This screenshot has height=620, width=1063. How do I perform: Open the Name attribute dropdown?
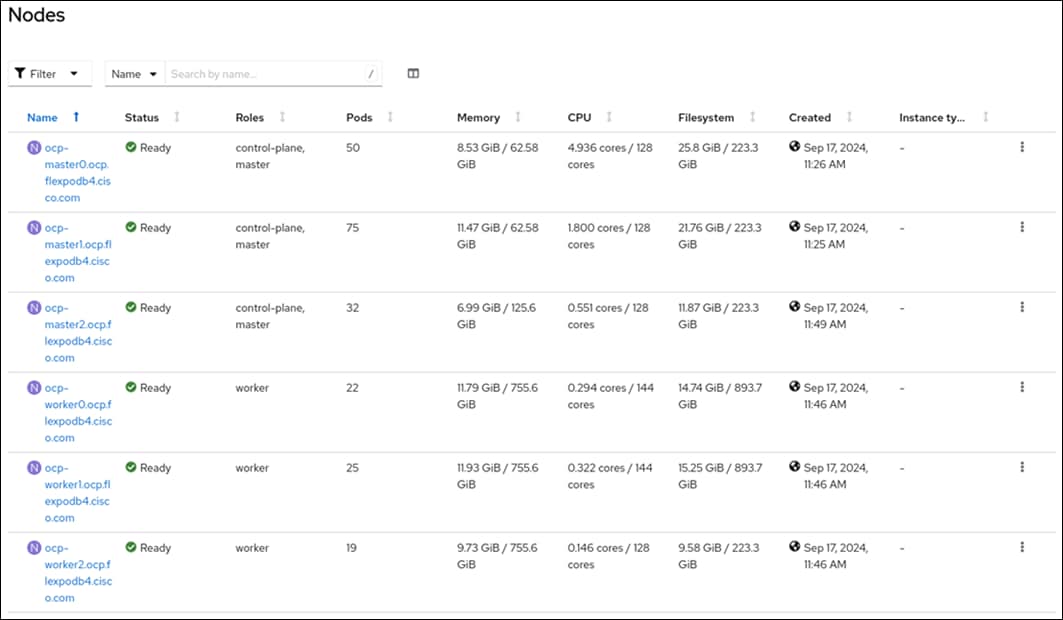(x=134, y=72)
